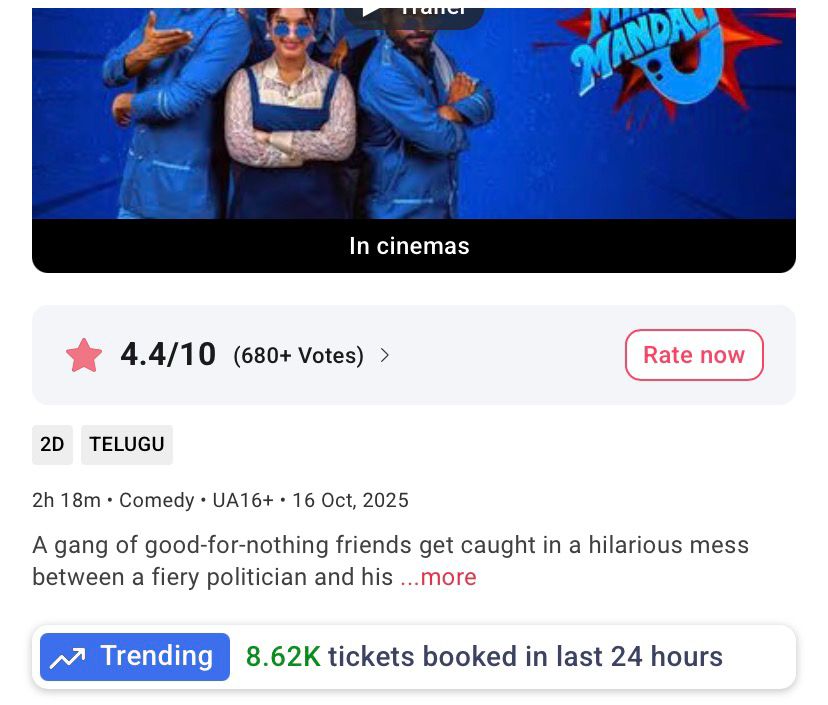828x705 pixels.
Task: Click the UA16+ certification label
Action: [x=243, y=500]
